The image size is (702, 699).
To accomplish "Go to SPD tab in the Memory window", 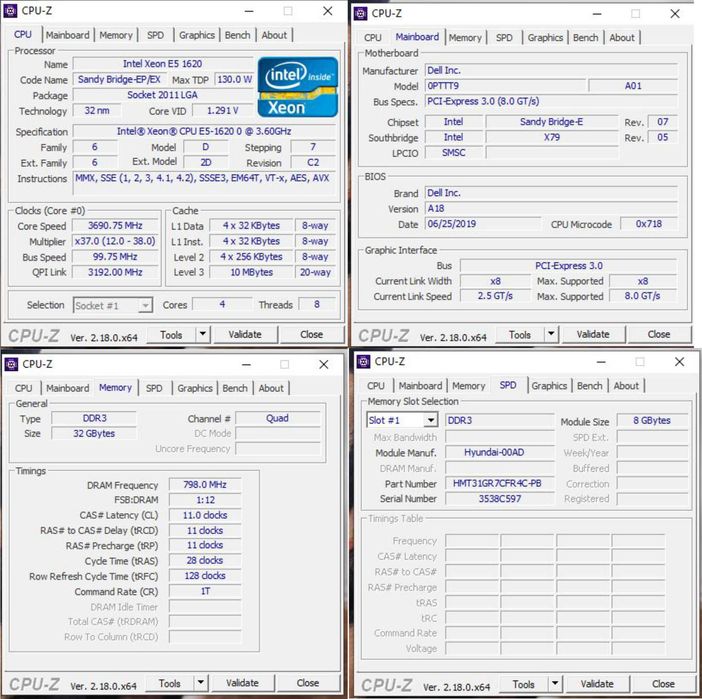I will 154,388.
